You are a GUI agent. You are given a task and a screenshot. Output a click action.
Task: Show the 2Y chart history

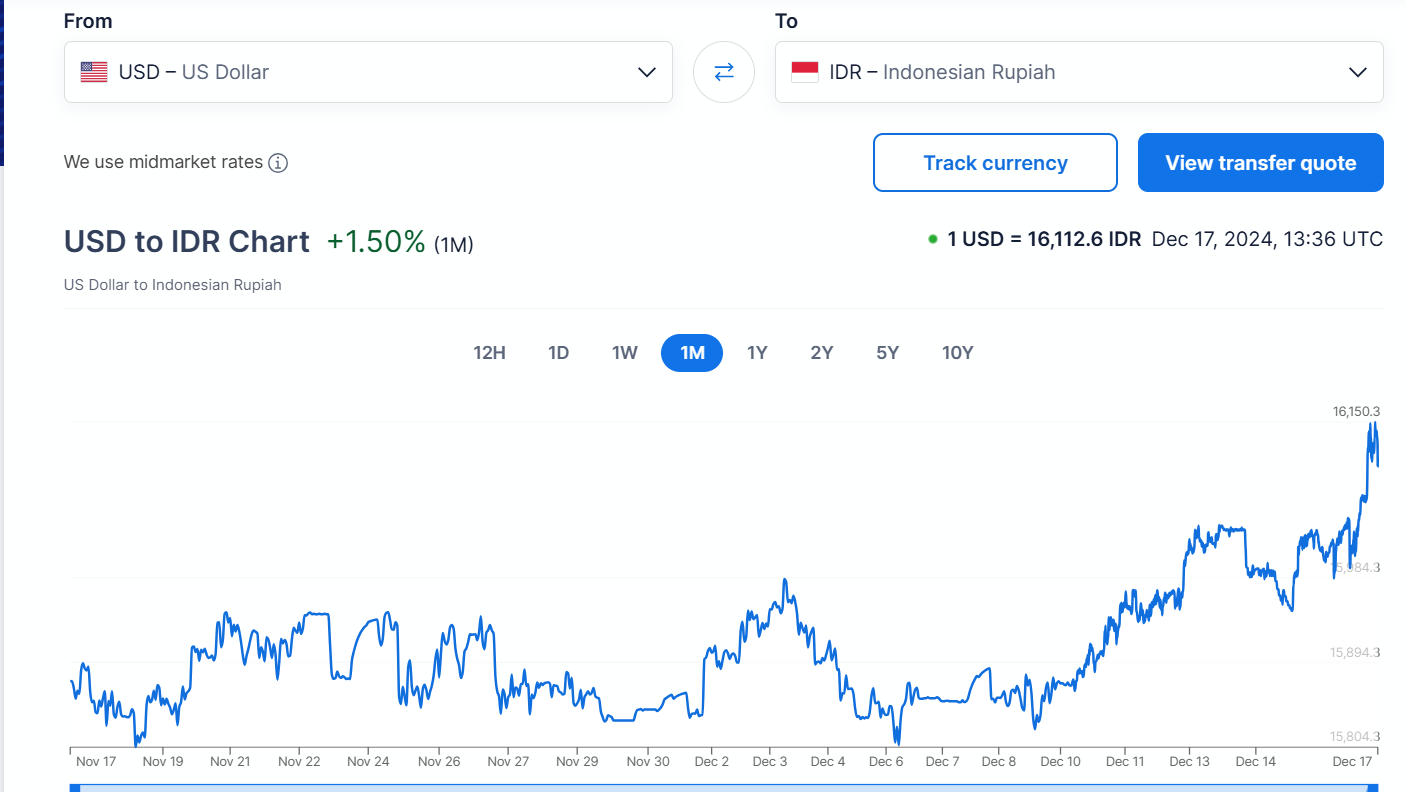coord(821,353)
